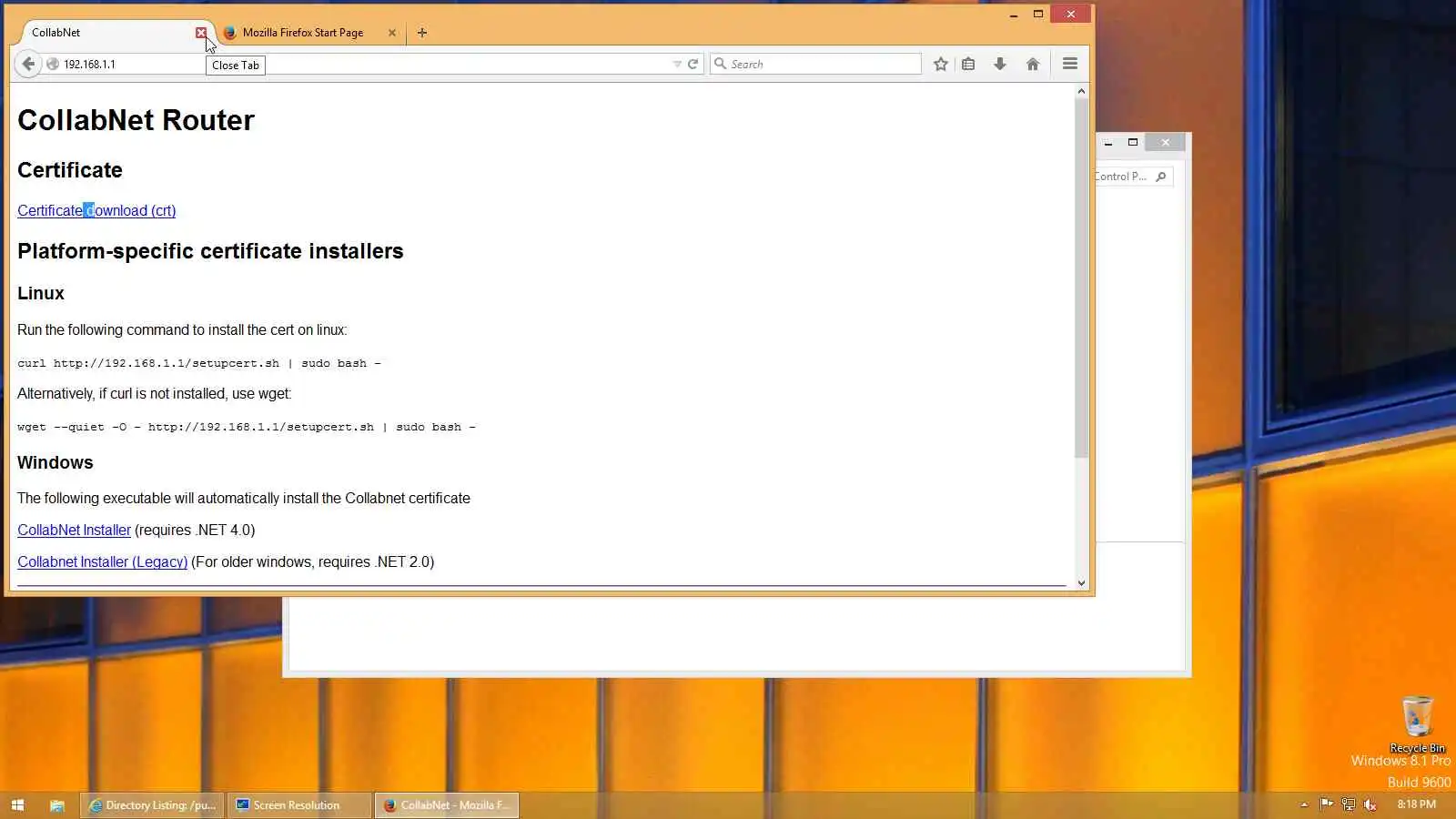The width and height of the screenshot is (1456, 819).
Task: Click 'The following executable will automatically install' text
Action: [x=244, y=498]
